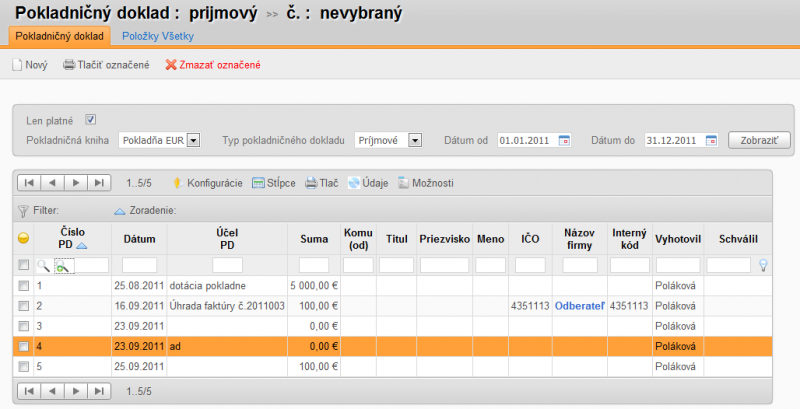Viewport: 800px width, 409px height.
Task: Select checkbox for row number 3
Action: [23, 326]
